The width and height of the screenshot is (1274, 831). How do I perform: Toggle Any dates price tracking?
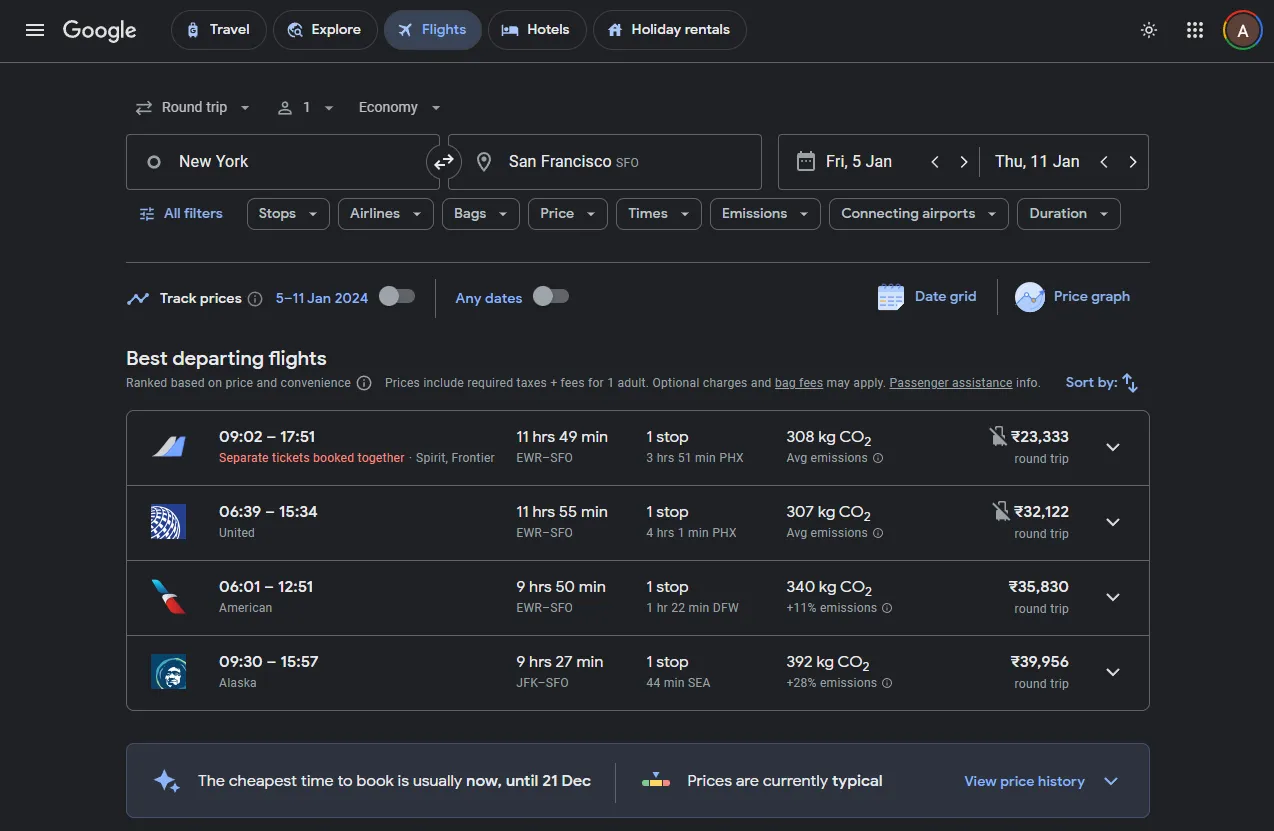(551, 296)
